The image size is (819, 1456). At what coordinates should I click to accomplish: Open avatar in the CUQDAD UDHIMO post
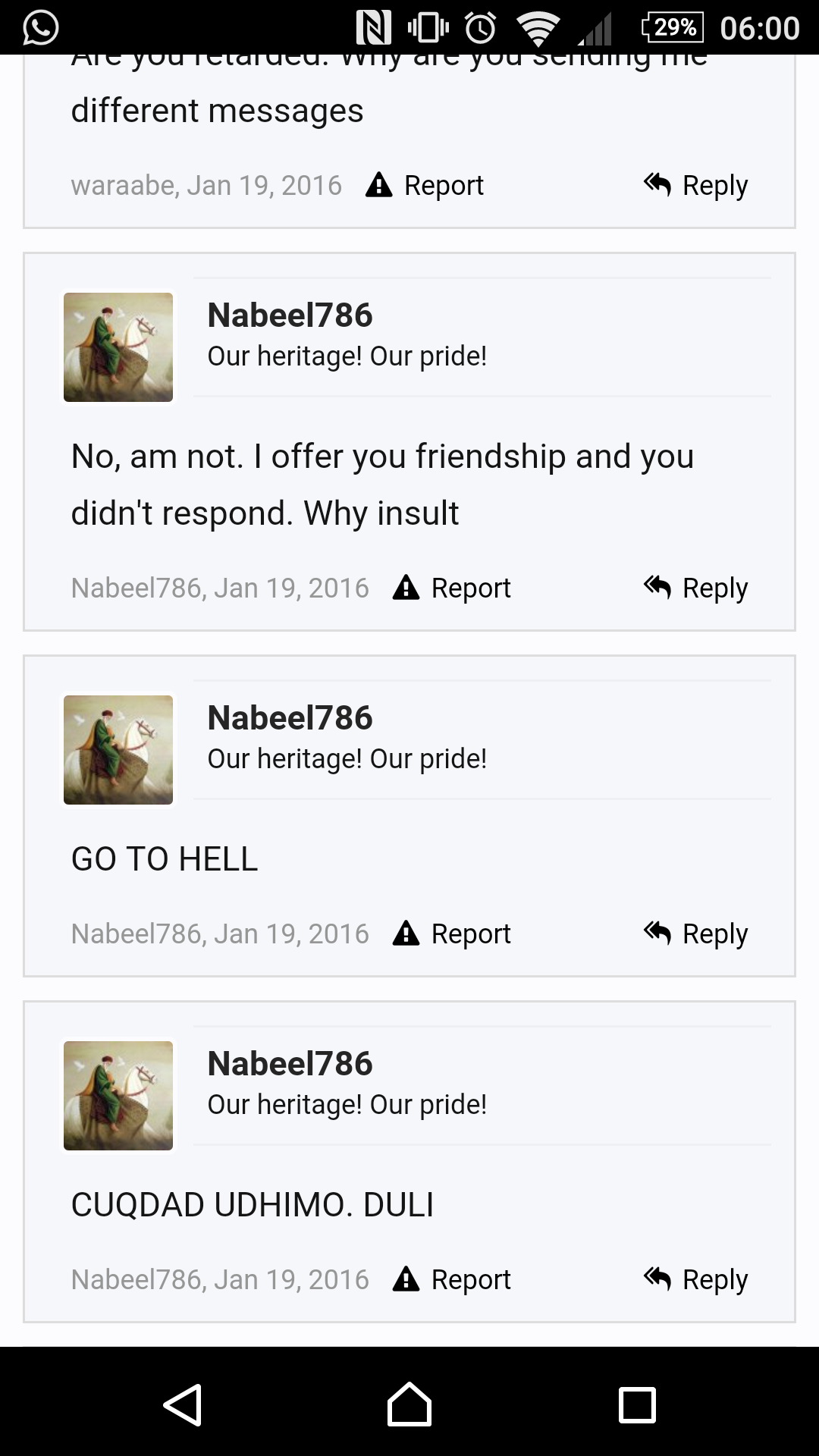(118, 1096)
